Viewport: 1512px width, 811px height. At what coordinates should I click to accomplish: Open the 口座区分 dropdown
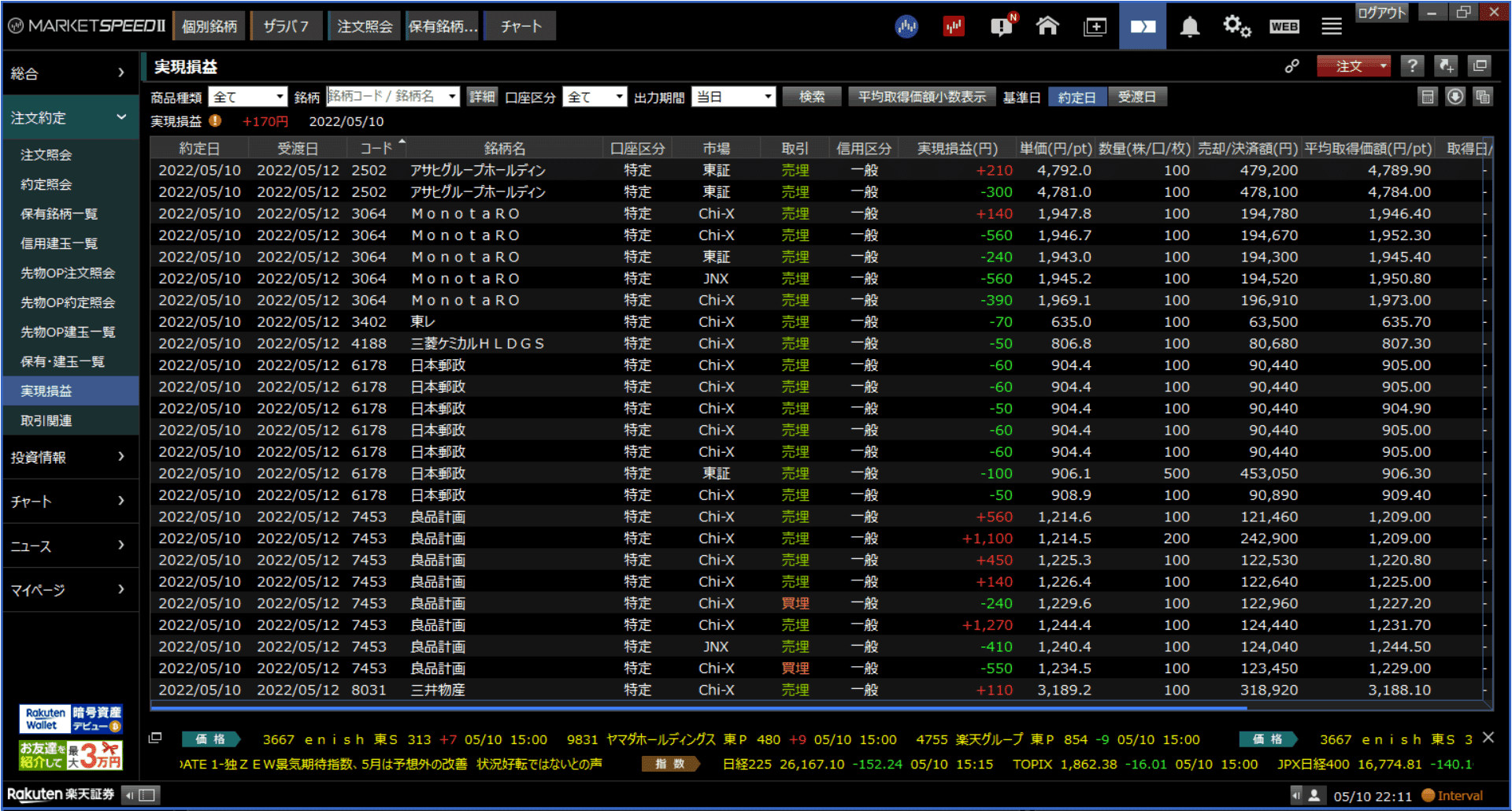pos(595,97)
